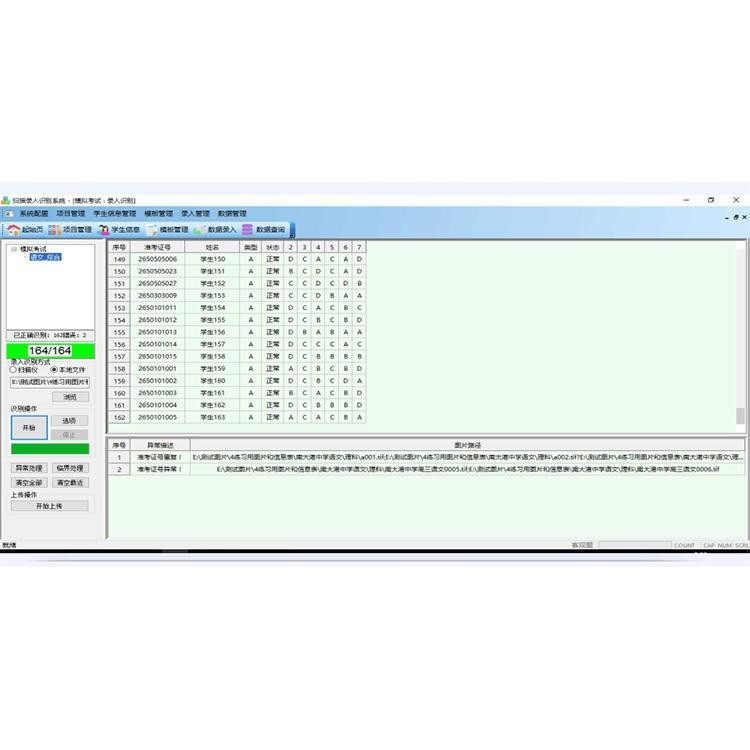The height and width of the screenshot is (750, 750).
Task: Click cell 2650101001
Action: [x=157, y=369]
